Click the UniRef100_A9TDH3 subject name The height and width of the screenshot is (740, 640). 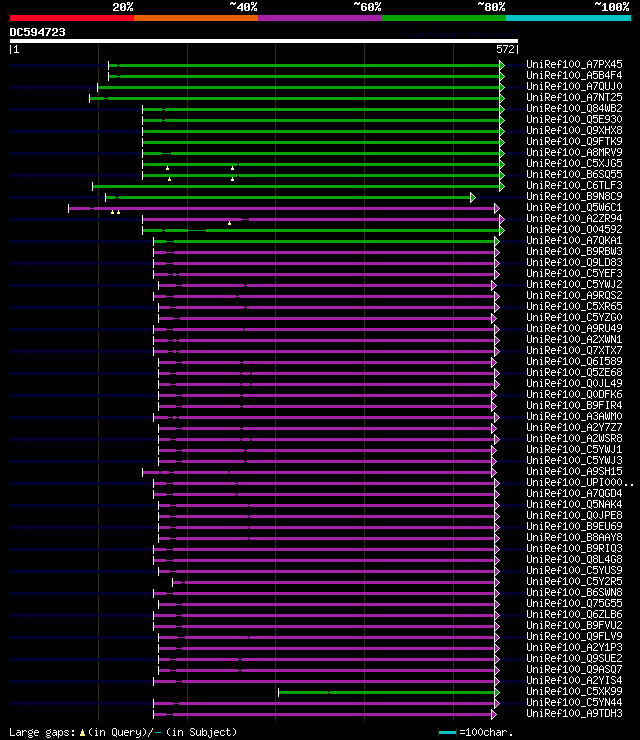coord(574,713)
